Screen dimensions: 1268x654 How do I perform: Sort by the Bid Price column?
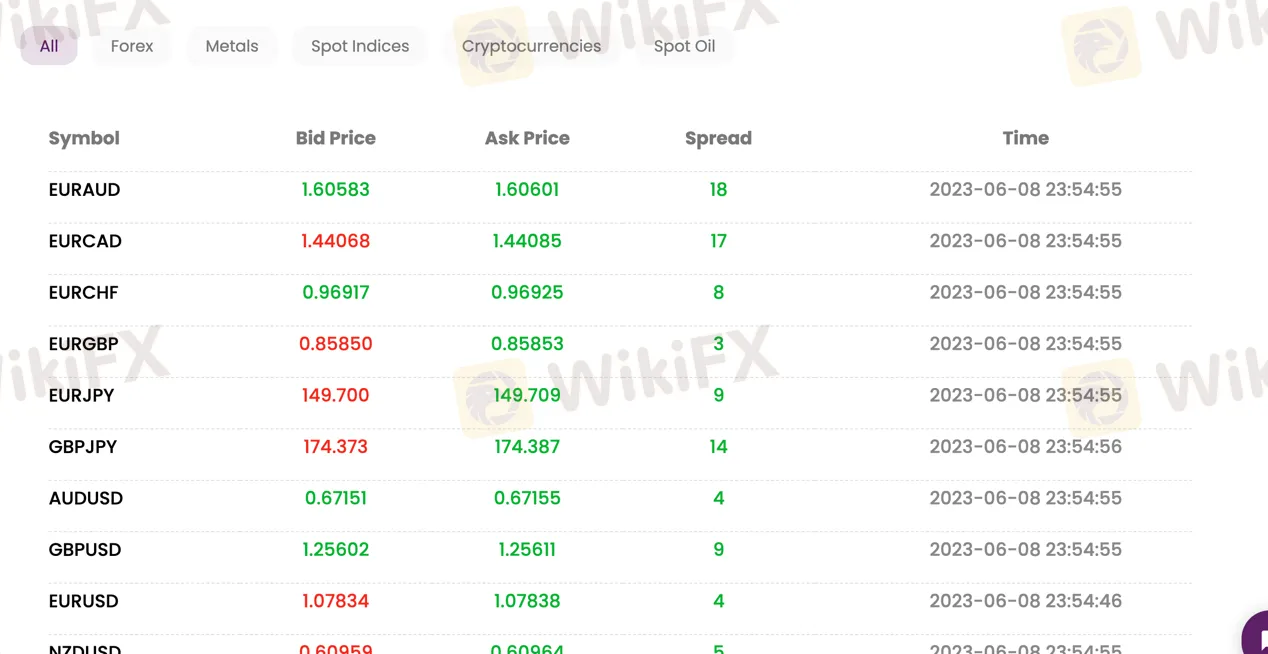tap(335, 138)
